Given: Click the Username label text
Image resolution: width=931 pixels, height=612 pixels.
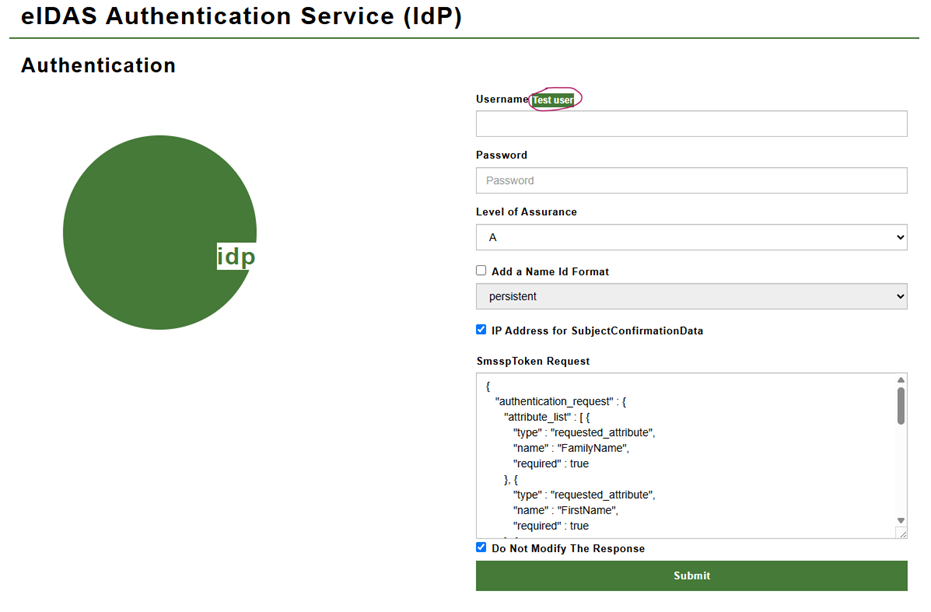Looking at the screenshot, I should [502, 99].
